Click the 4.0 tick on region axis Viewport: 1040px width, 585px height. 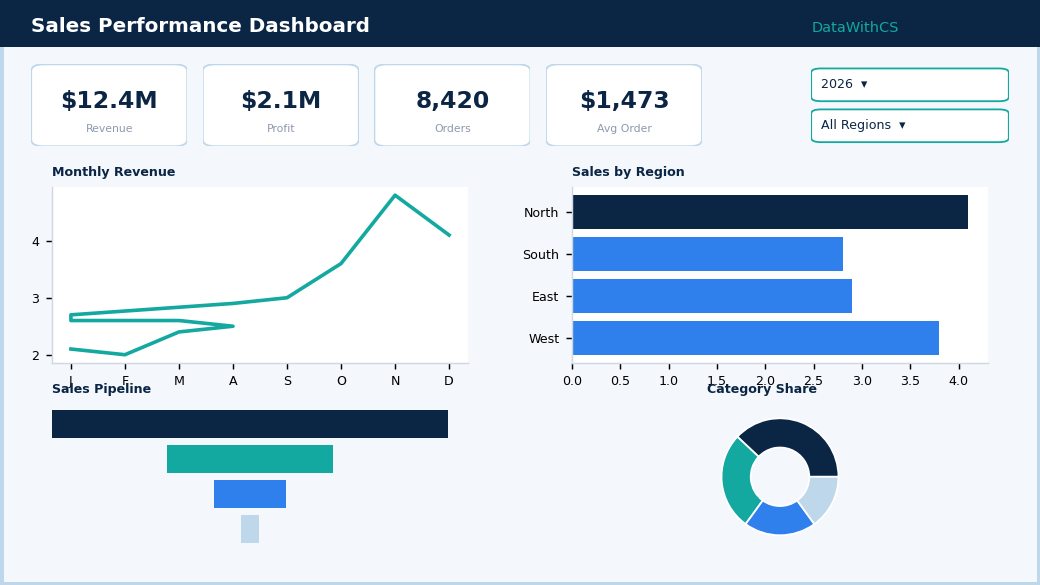[958, 381]
